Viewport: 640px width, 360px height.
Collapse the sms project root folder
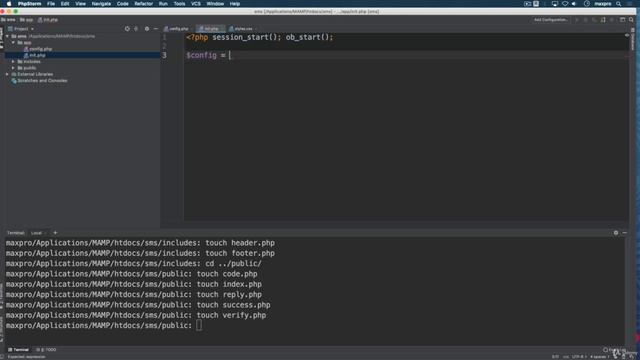(x=7, y=36)
